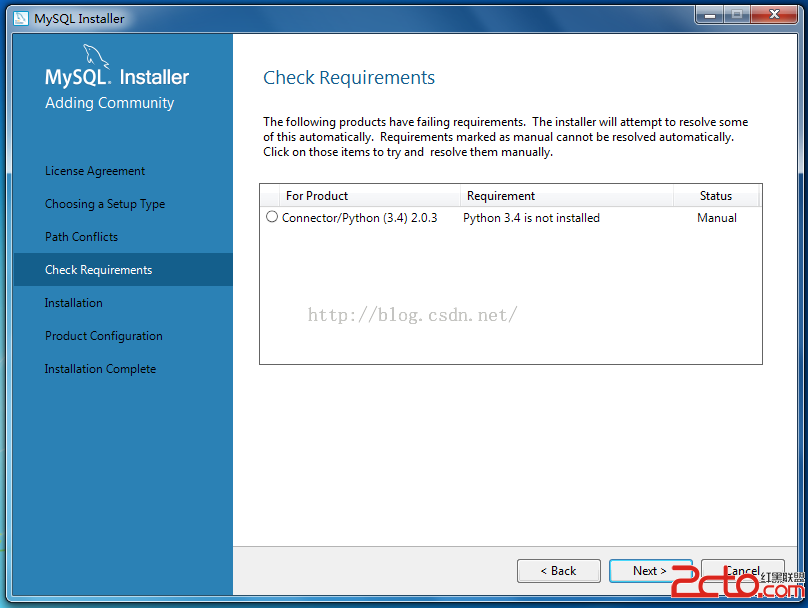This screenshot has width=808, height=608.
Task: Minimize the MySQL Installer window
Action: coord(710,15)
